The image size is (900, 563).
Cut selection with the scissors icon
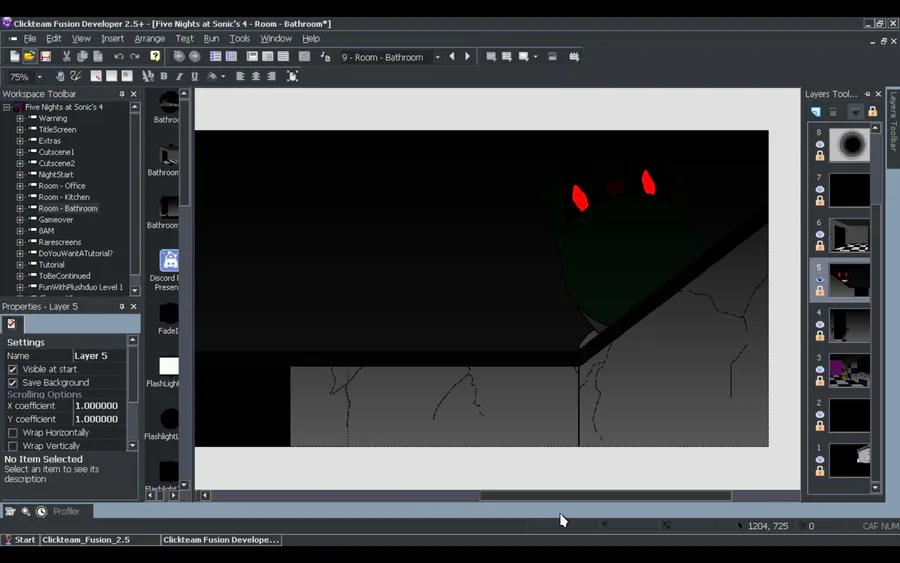67,56
